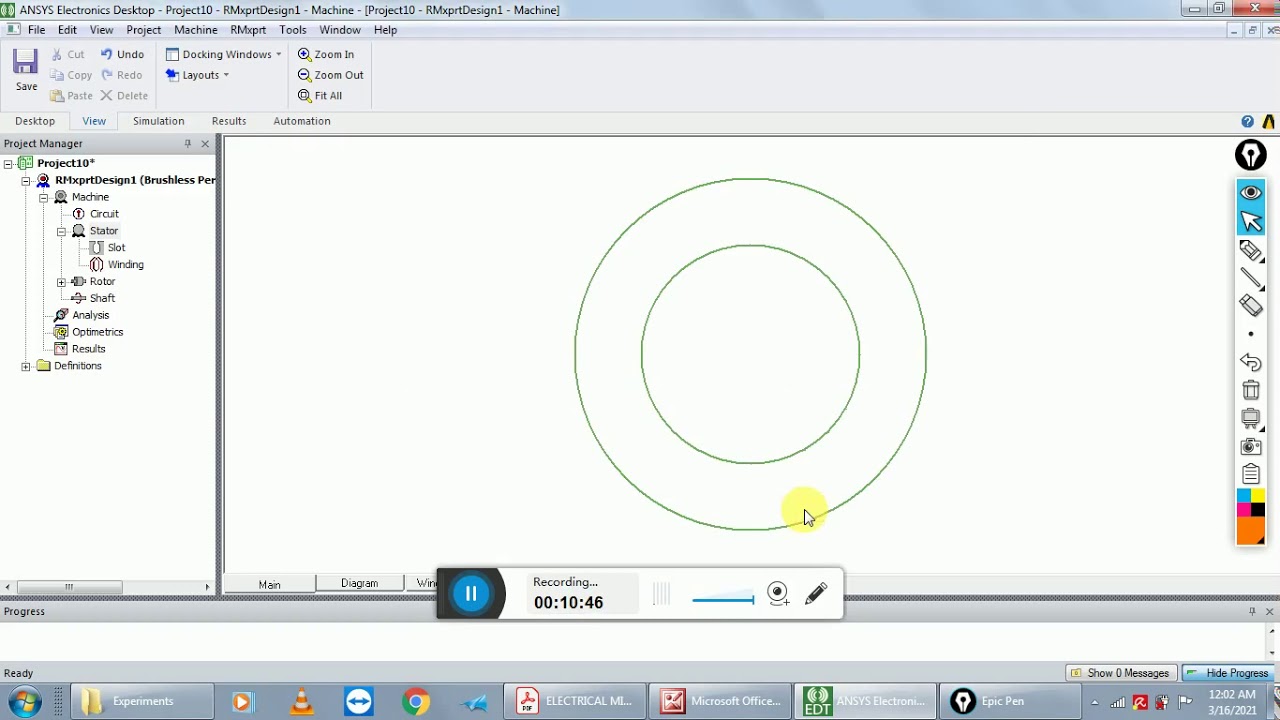Switch to the Simulation ribbon tab
The height and width of the screenshot is (720, 1280).
pos(158,121)
